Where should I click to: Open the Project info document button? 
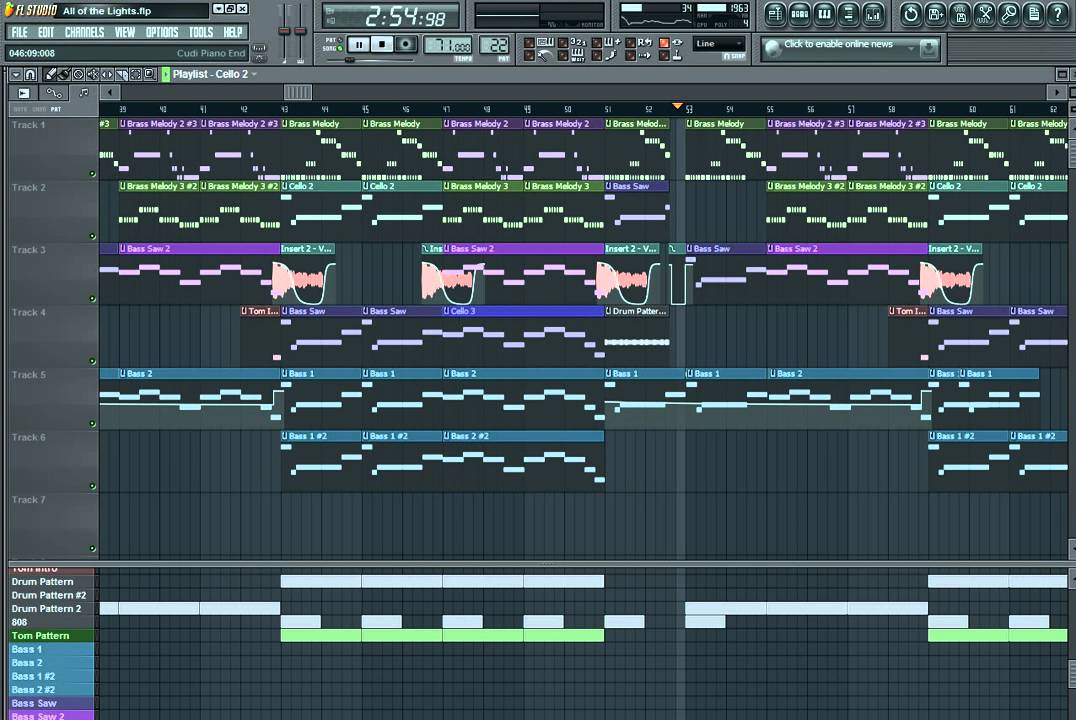tap(1033, 14)
